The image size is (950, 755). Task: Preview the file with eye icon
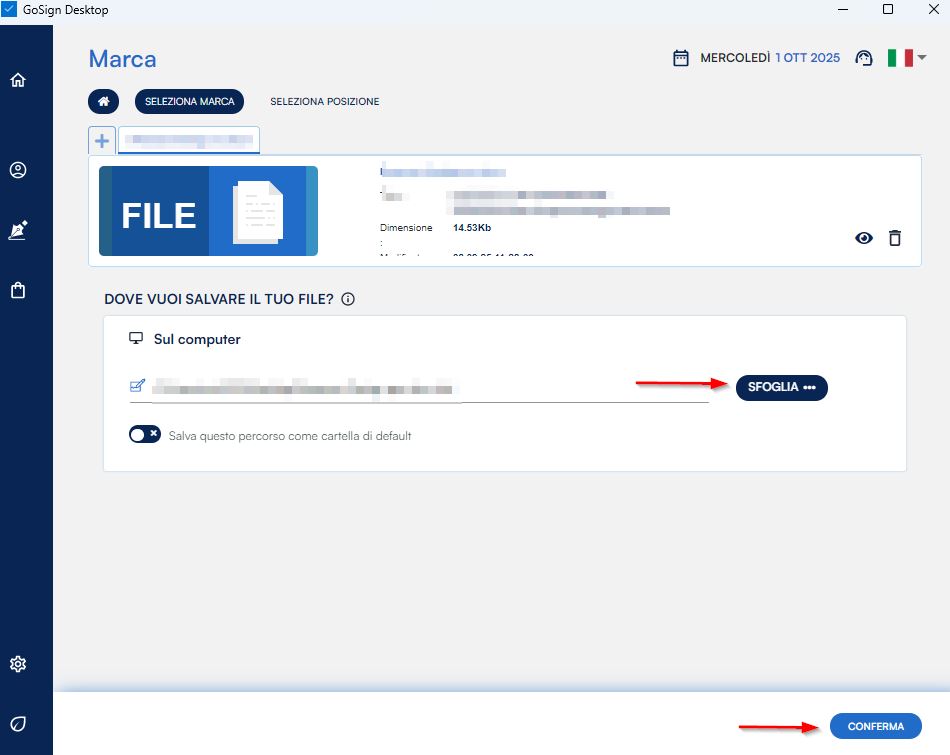864,238
